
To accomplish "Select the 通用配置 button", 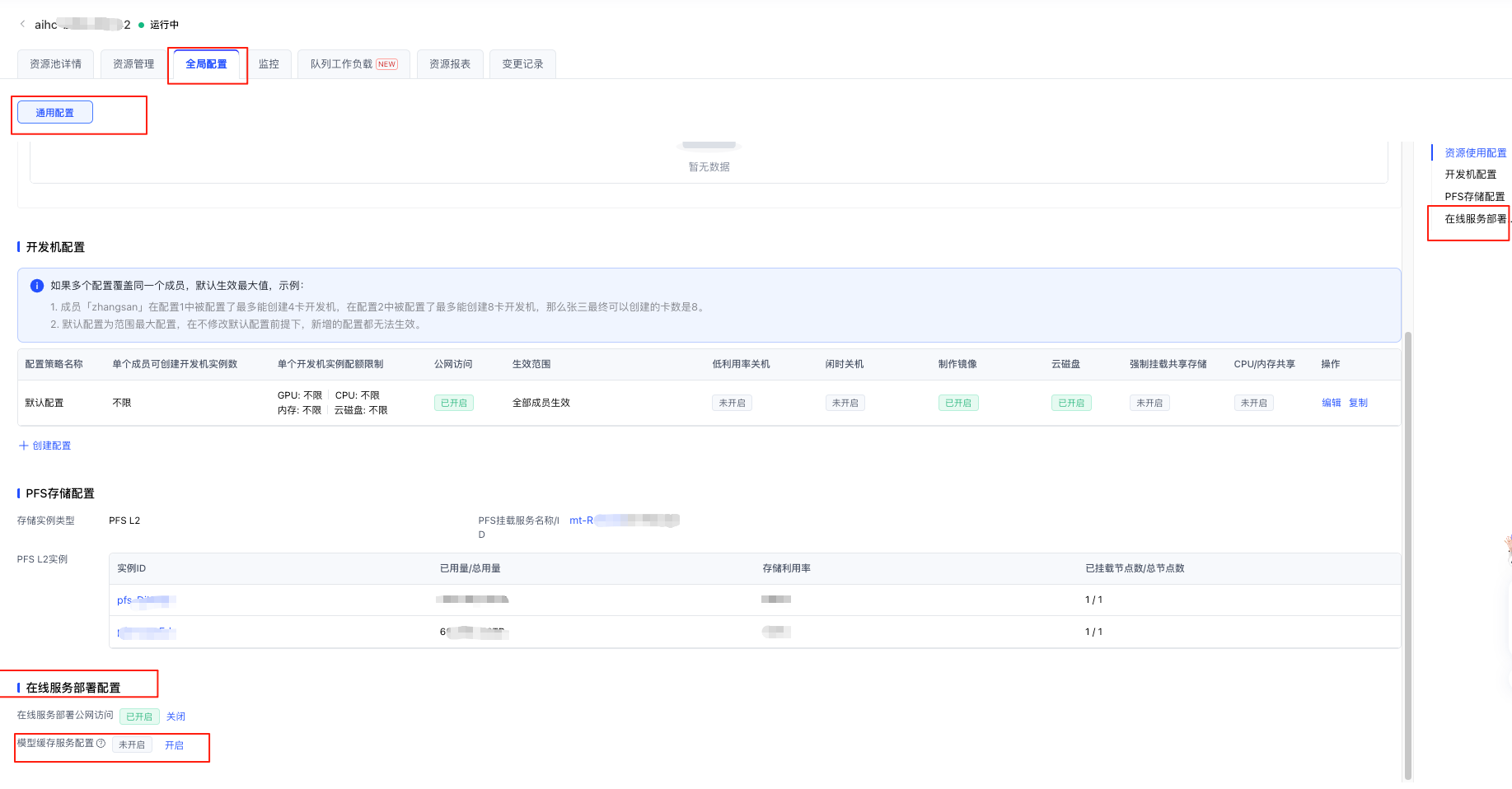I will (x=55, y=113).
